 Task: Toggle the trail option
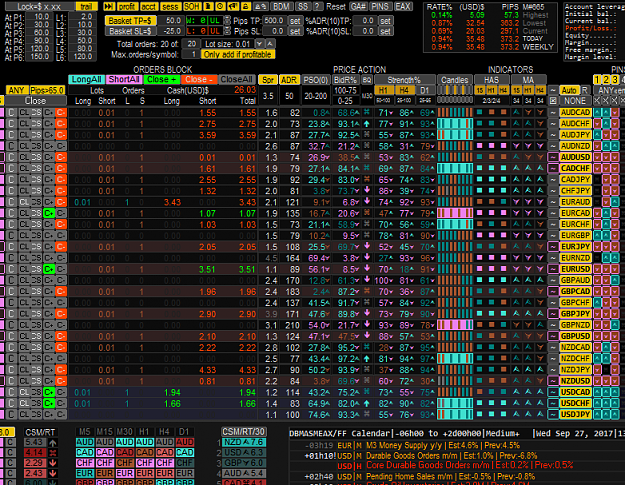click(86, 6)
